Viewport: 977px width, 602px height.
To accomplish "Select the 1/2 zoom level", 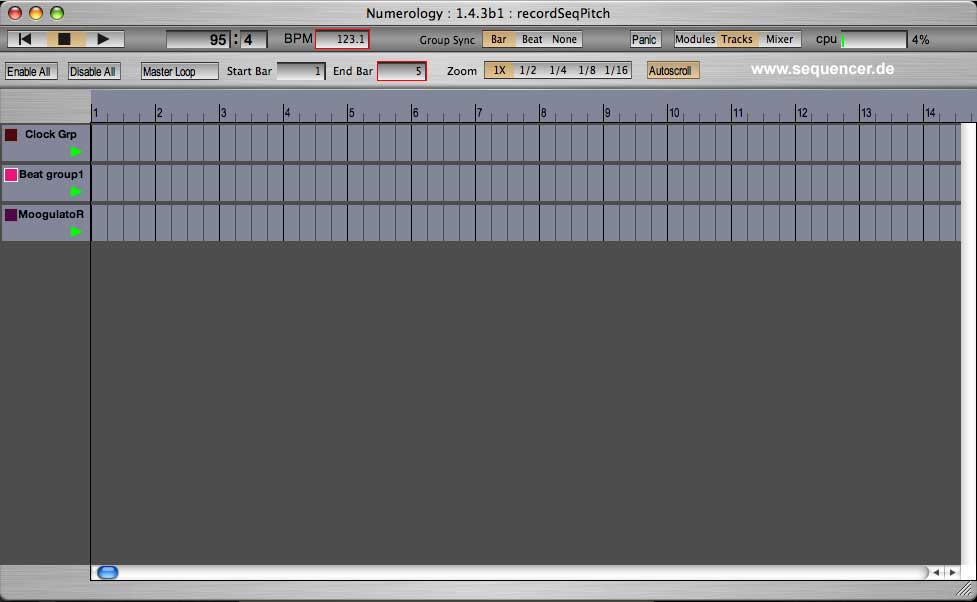I will (x=528, y=70).
